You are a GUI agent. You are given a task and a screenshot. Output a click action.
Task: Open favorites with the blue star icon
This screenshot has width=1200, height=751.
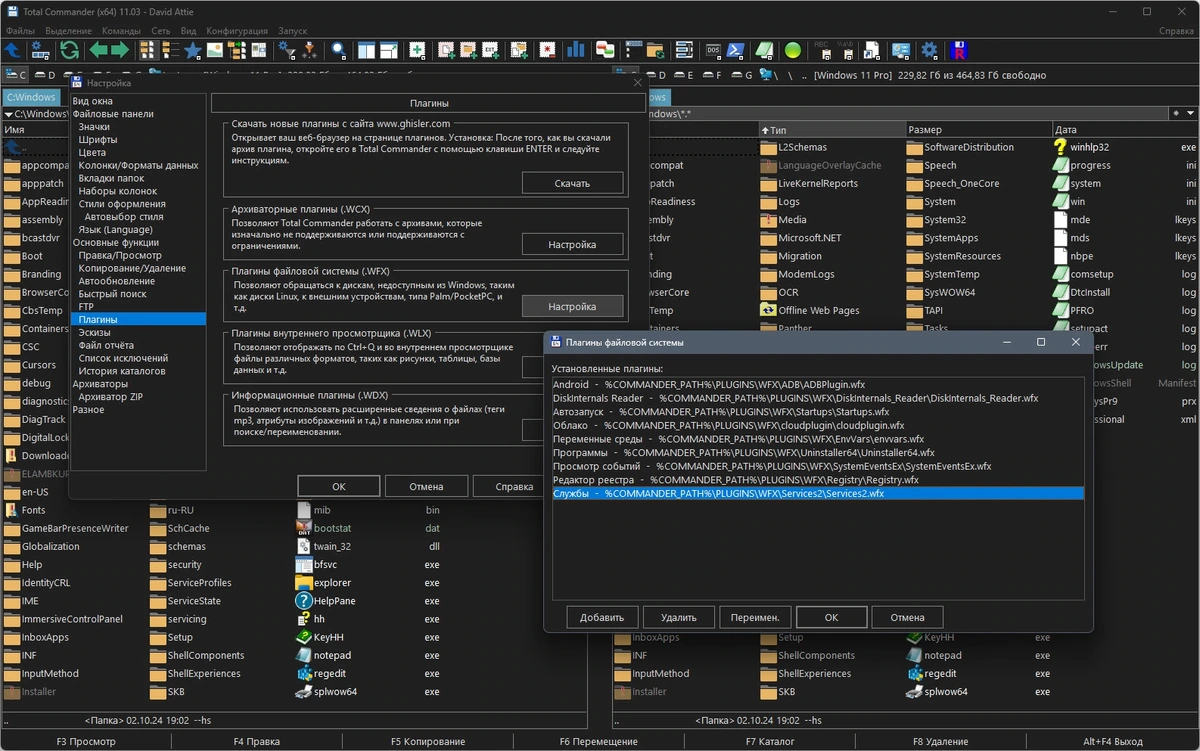click(192, 50)
